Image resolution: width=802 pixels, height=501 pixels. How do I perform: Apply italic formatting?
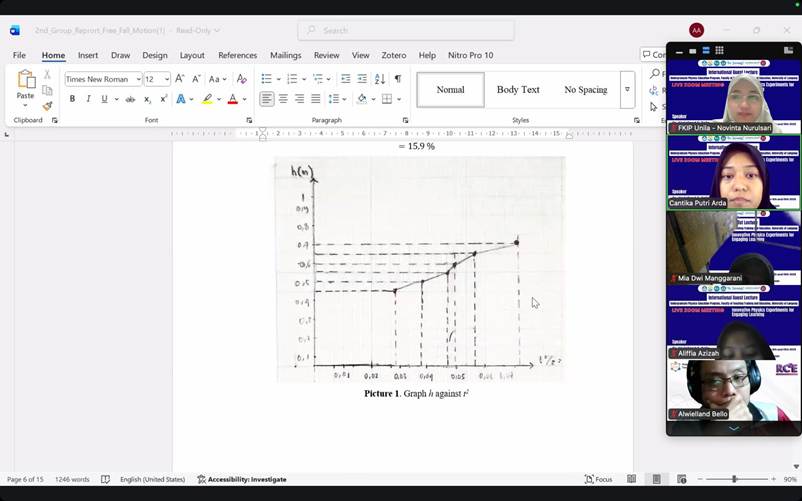tap(88, 99)
